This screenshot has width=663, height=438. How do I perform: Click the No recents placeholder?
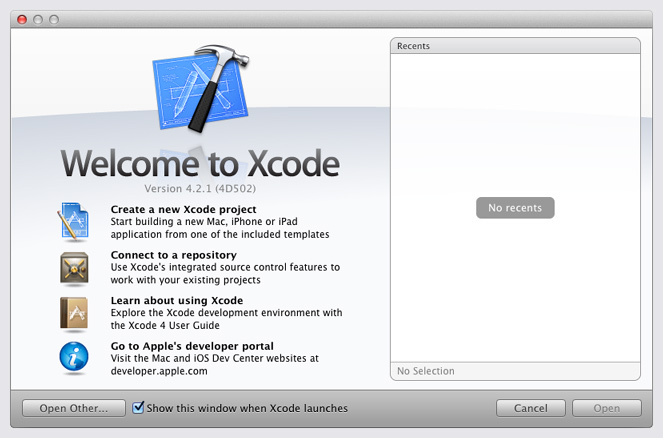pos(515,208)
